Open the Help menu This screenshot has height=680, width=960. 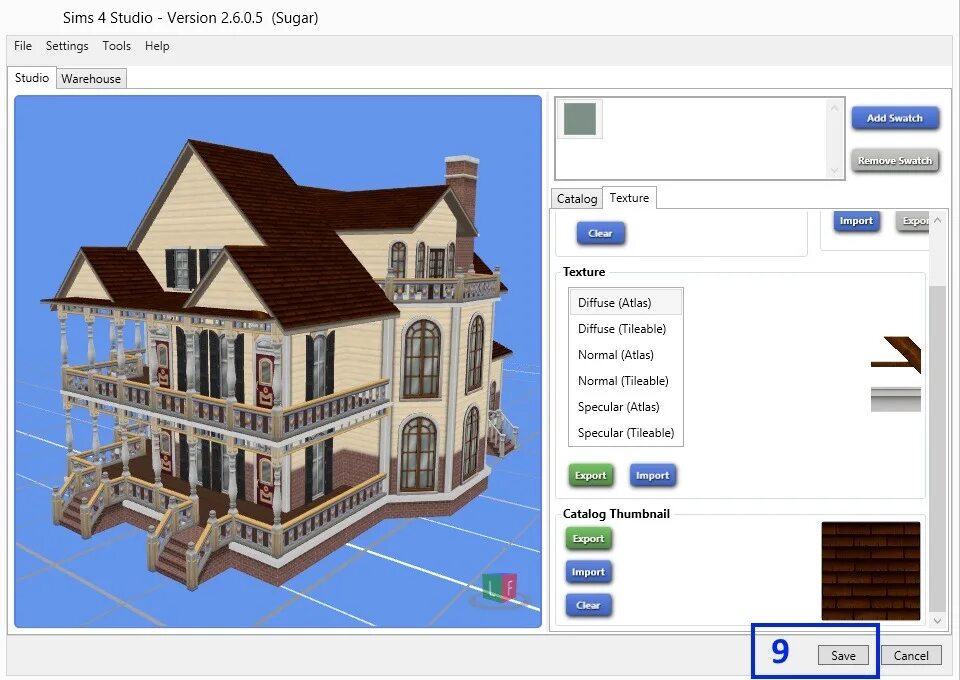pyautogui.click(x=157, y=46)
